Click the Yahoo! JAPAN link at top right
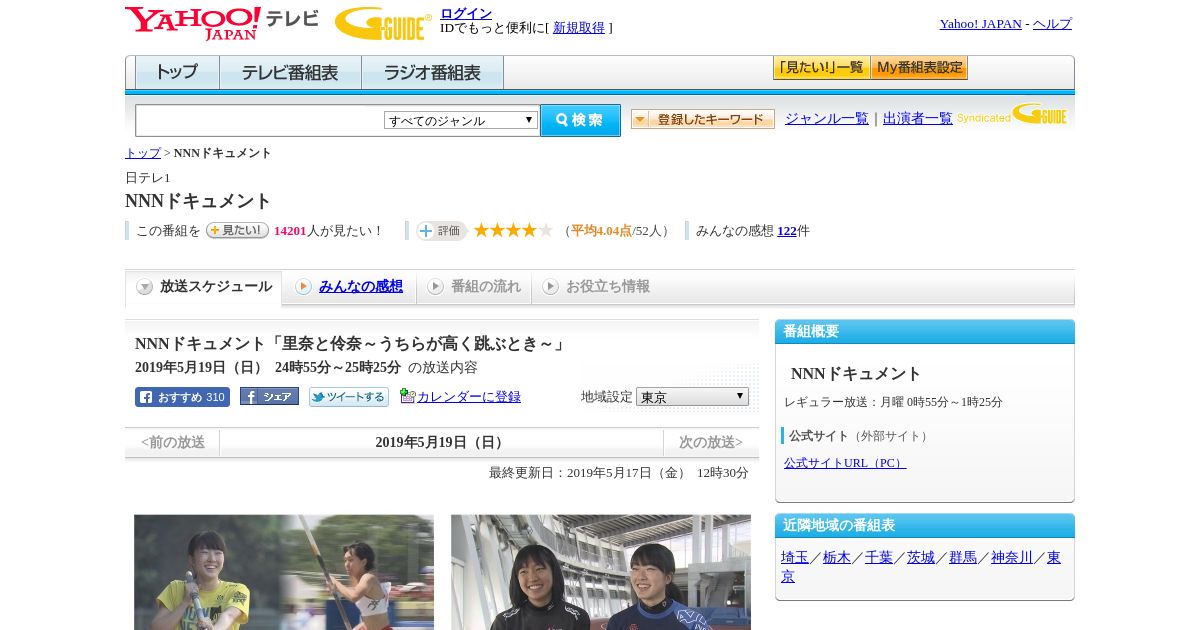 980,24
